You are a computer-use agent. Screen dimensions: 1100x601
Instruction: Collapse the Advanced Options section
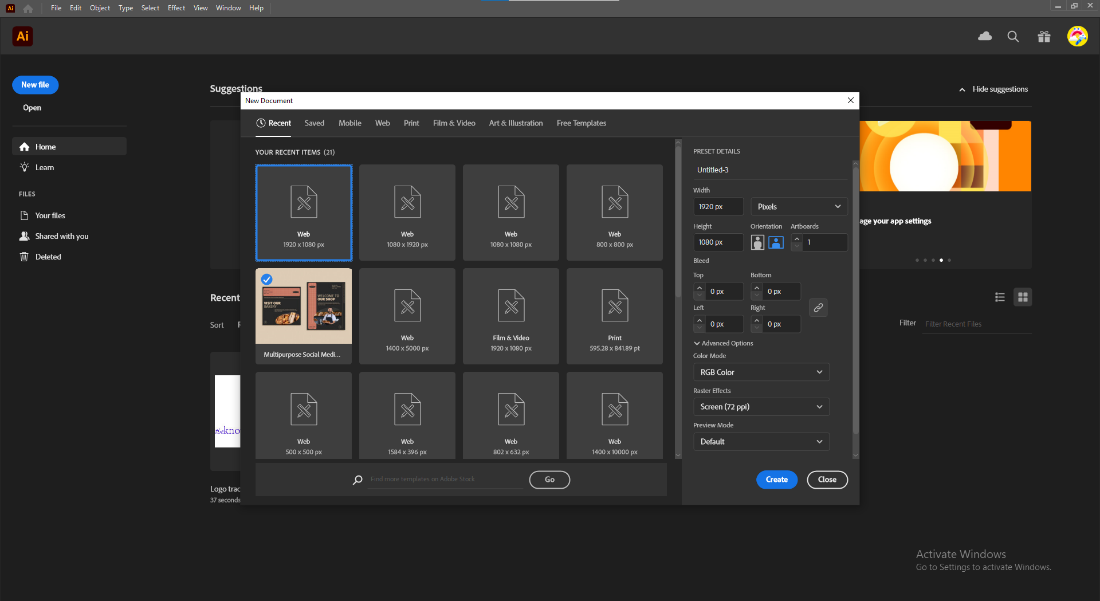coord(723,342)
